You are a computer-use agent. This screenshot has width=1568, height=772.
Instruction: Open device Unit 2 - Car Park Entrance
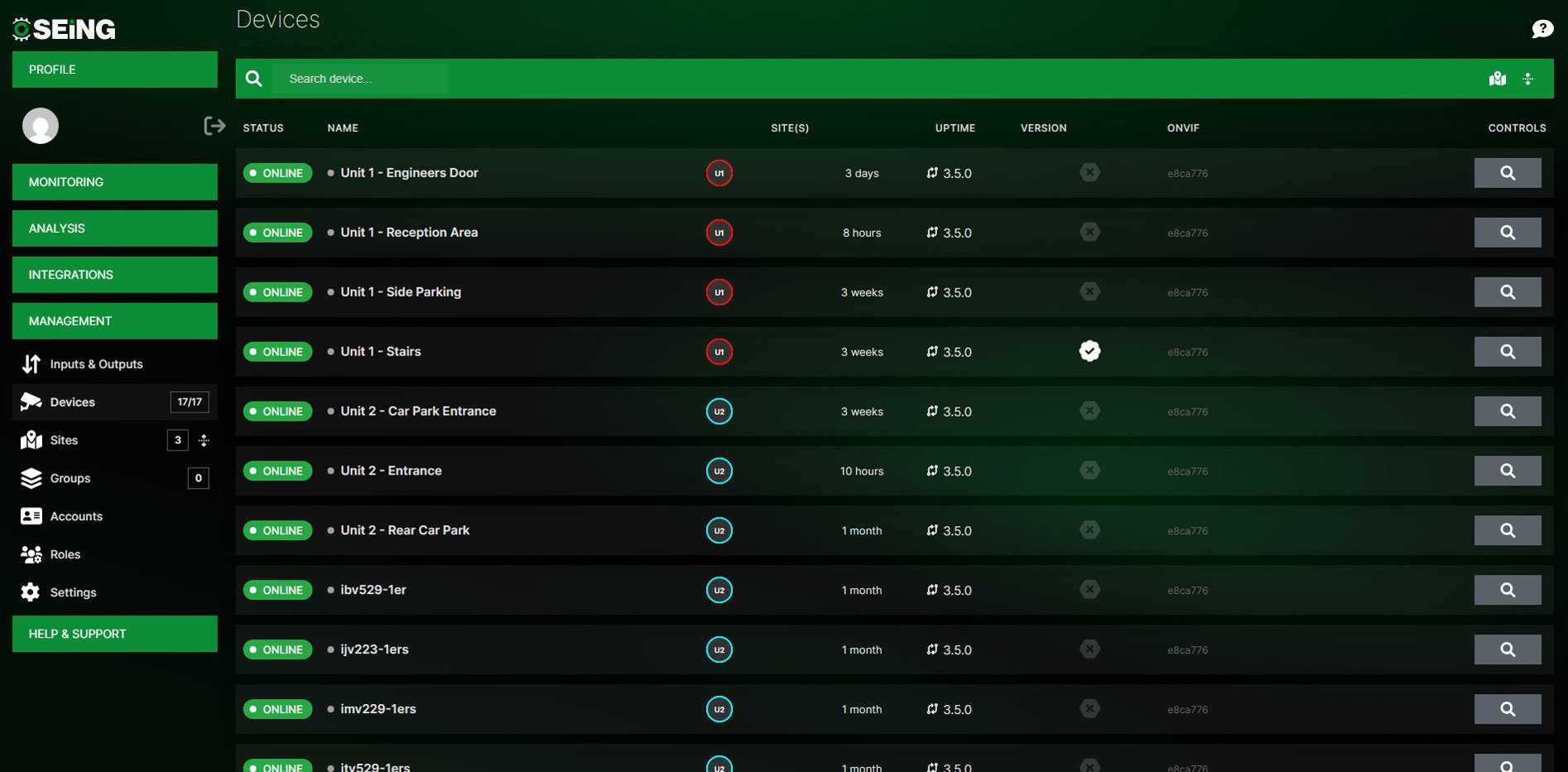pos(418,412)
